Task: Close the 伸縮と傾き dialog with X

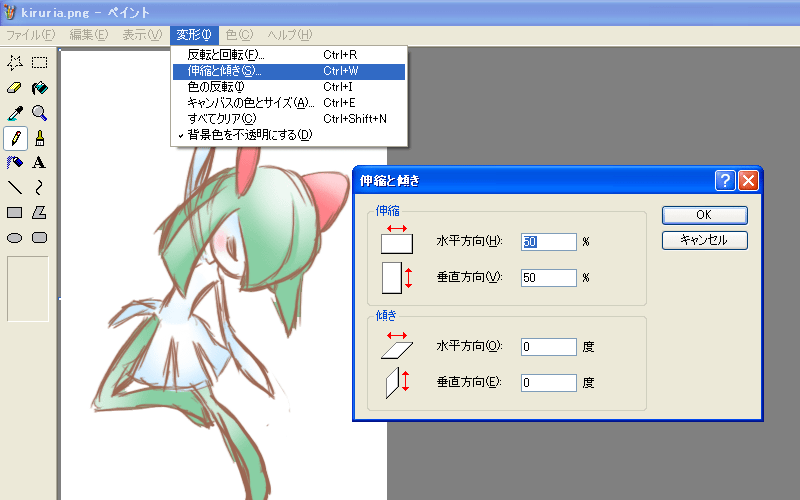Action: click(x=748, y=181)
